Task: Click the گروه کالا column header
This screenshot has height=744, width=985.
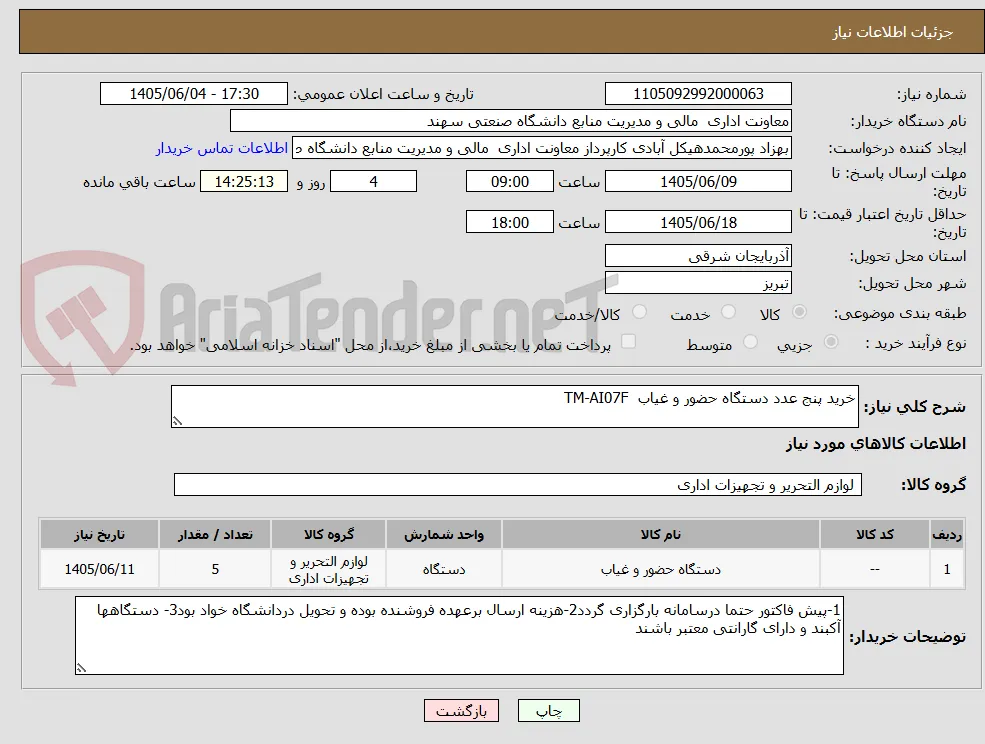Action: pos(329,534)
